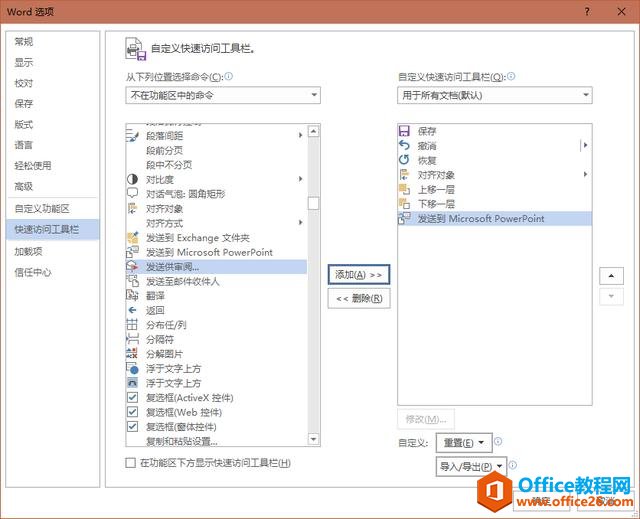The width and height of the screenshot is (640, 519).
Task: Click the << 删除(R) button
Action: click(x=359, y=298)
